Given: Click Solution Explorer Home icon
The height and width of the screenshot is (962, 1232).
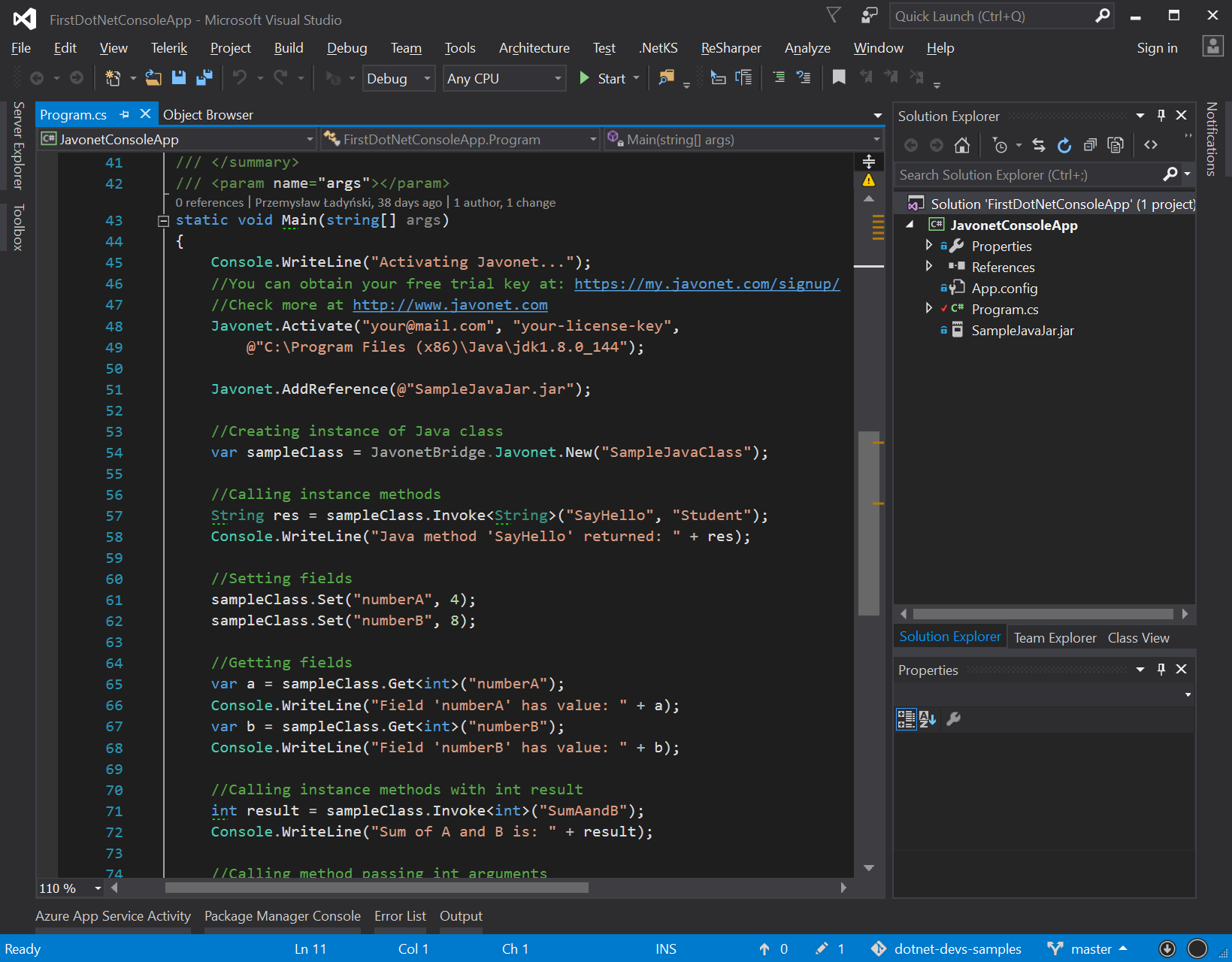Looking at the screenshot, I should [961, 145].
